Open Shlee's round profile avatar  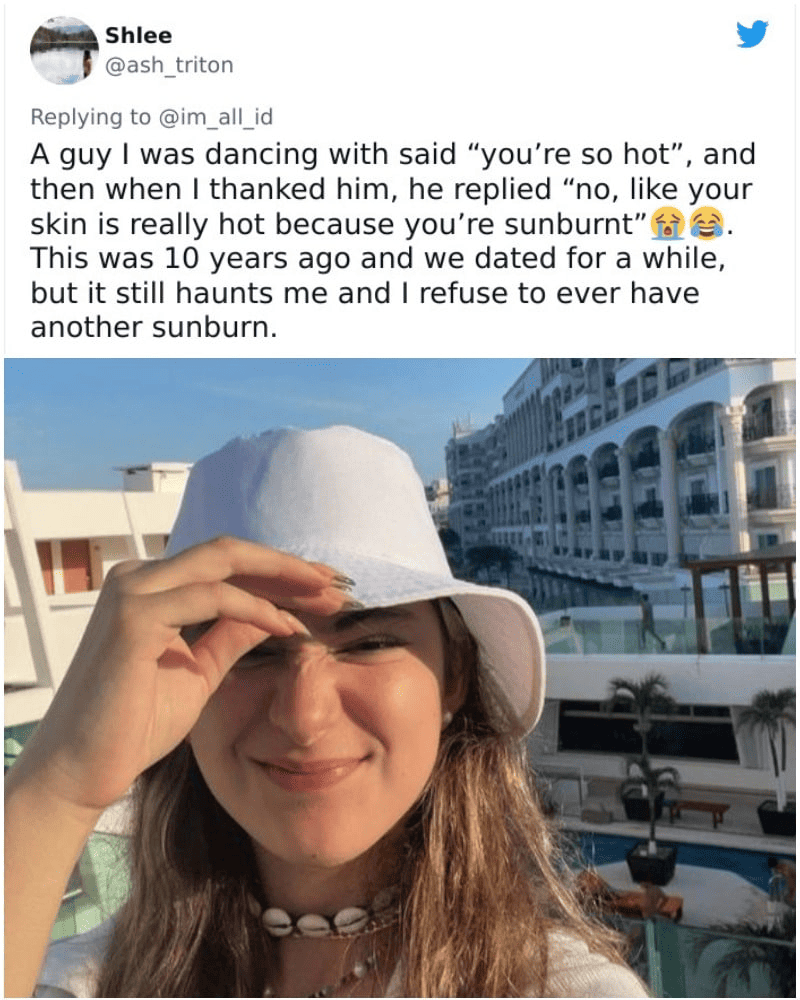(64, 50)
